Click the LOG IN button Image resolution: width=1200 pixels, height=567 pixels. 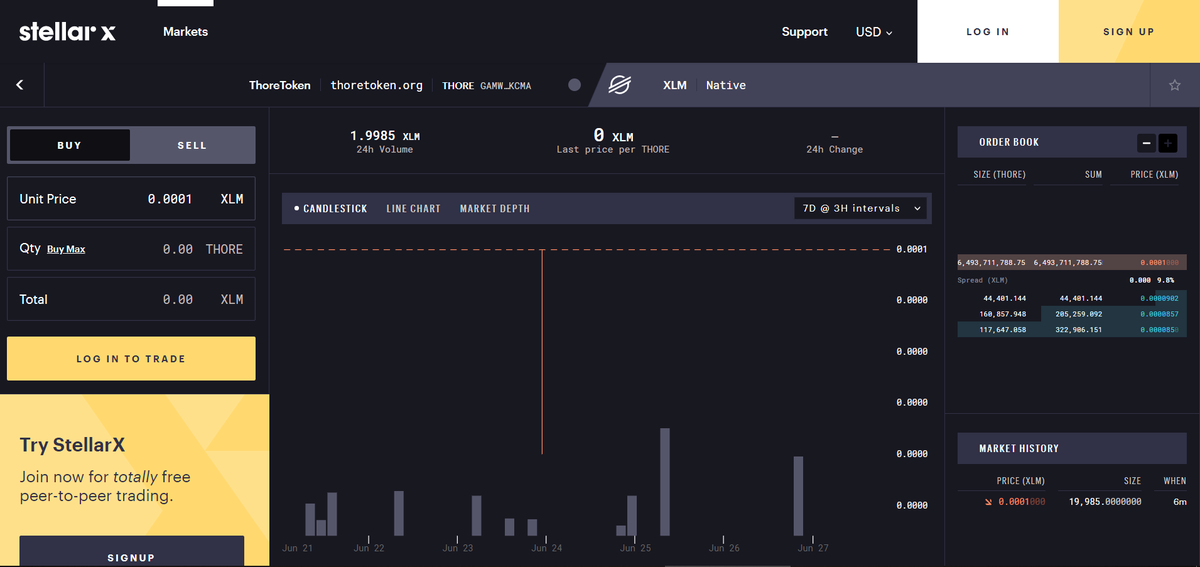tap(988, 32)
